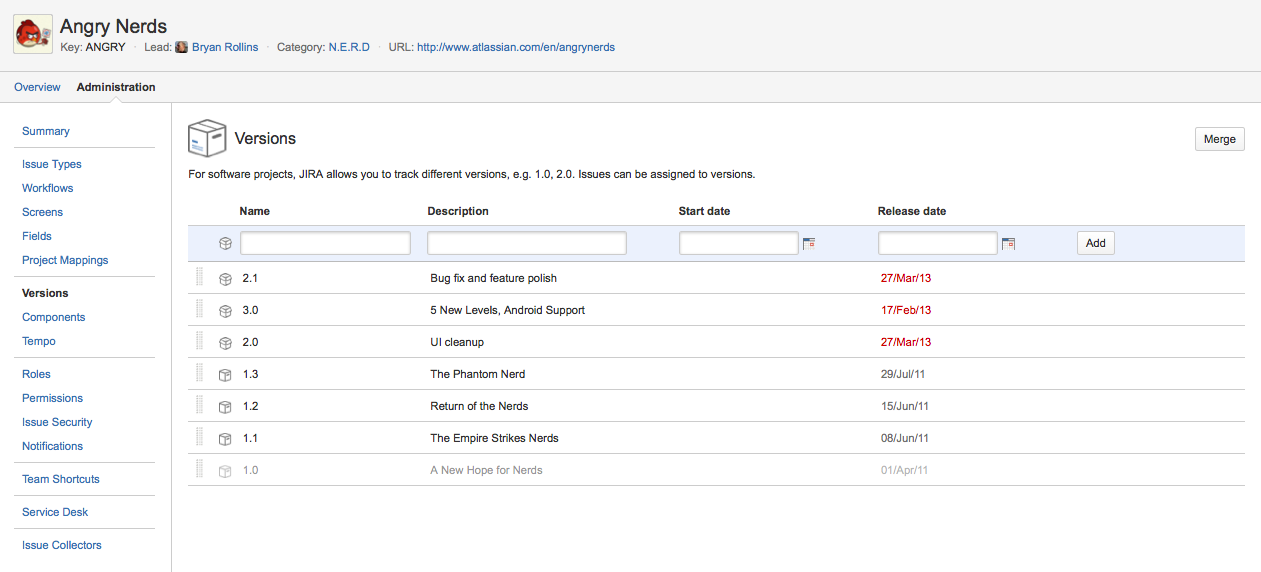Switch to the Overview tab
This screenshot has width=1261, height=572.
37,87
